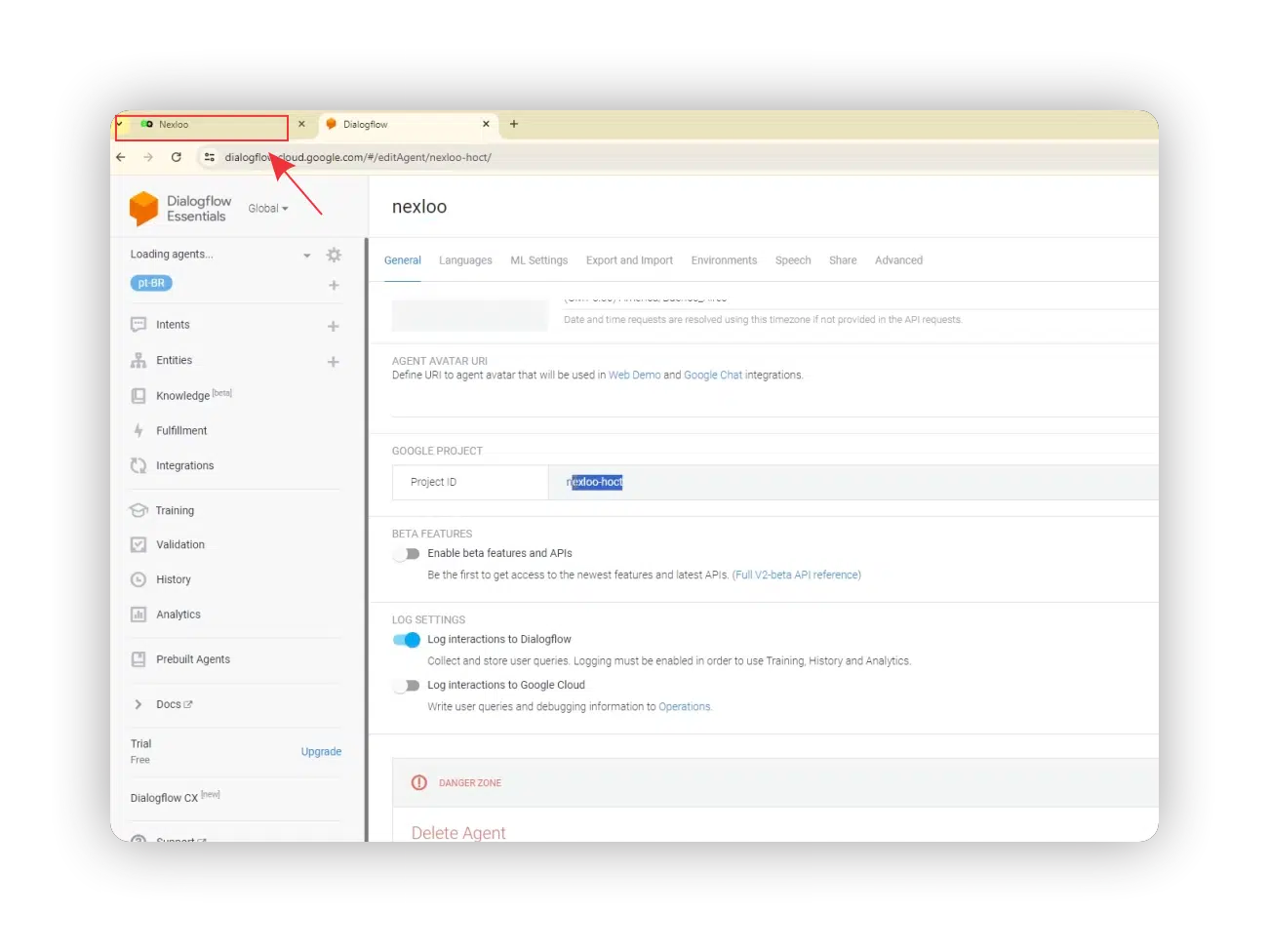
Task: Add a language with plus next to pt-BR
Action: click(334, 285)
